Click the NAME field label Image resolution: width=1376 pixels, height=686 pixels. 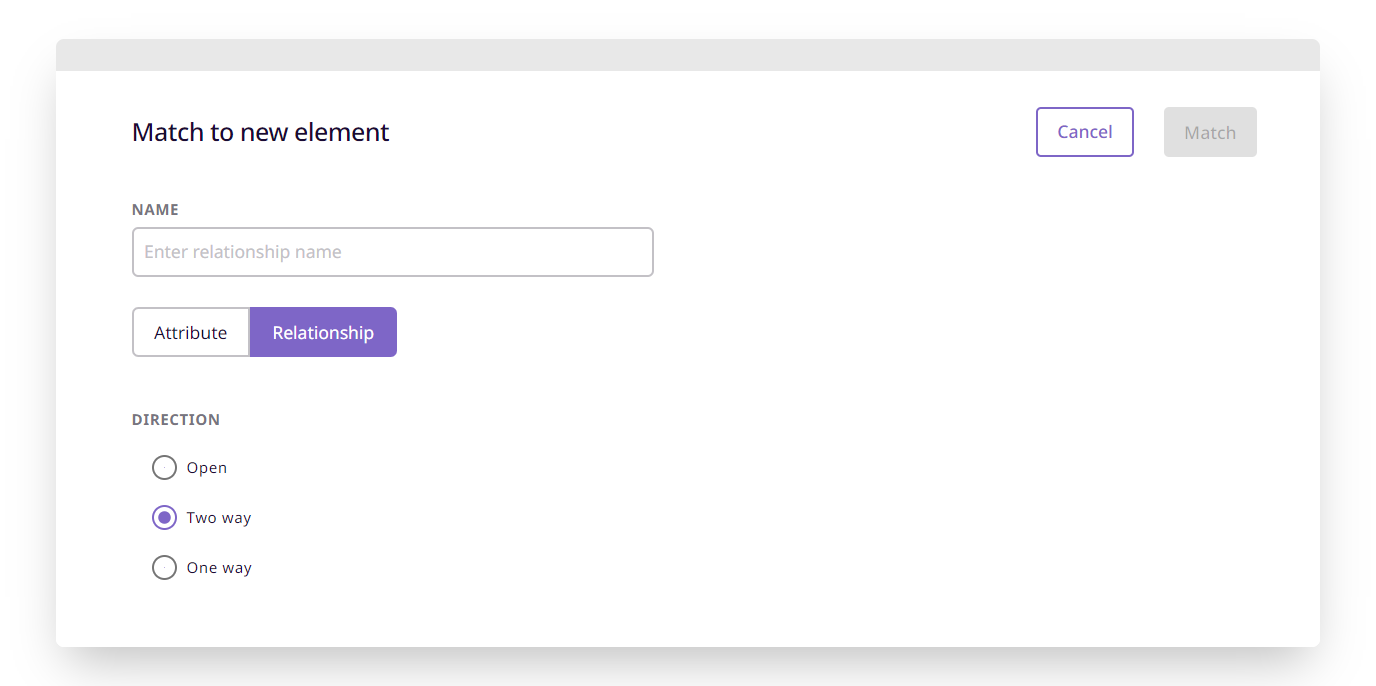tap(155, 210)
